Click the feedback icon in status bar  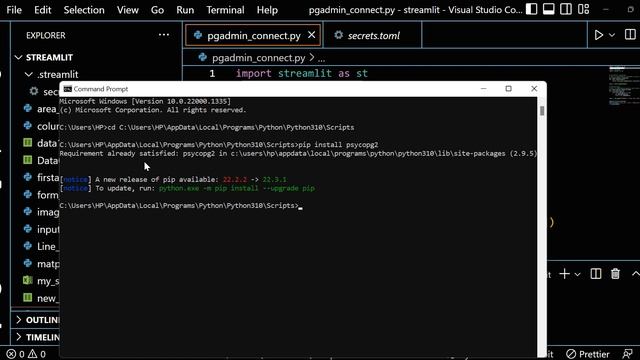coord(627,354)
